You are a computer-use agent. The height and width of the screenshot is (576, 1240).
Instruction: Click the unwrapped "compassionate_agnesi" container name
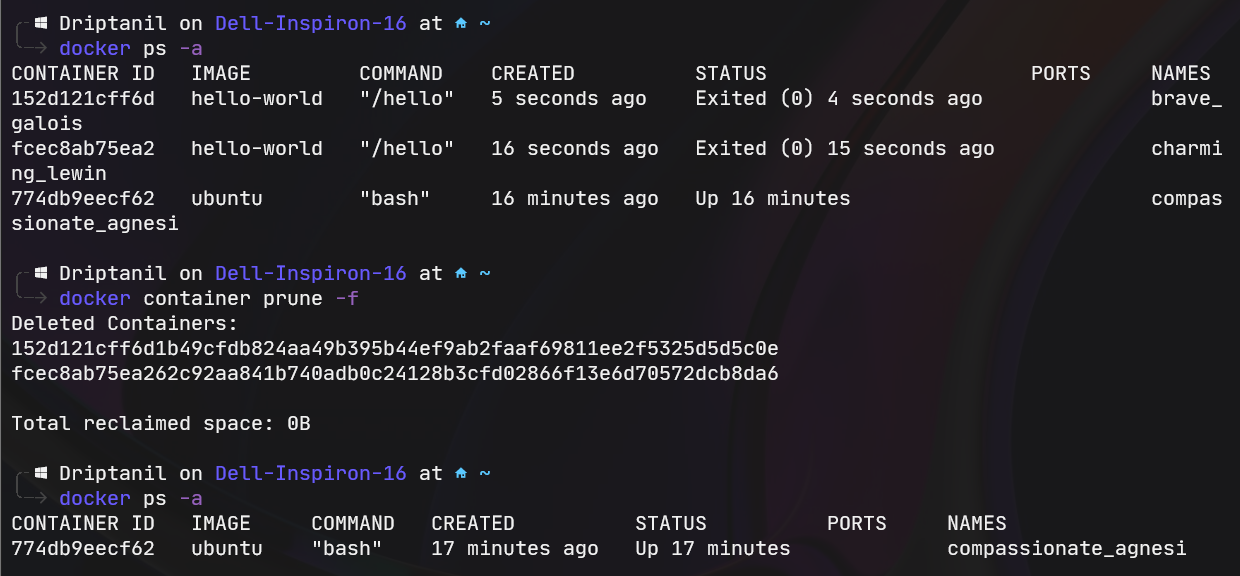click(x=1066, y=548)
